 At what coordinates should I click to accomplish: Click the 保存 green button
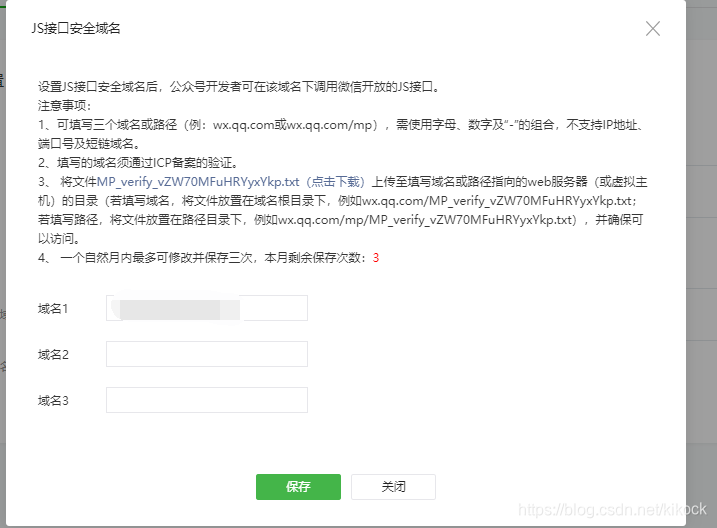pyautogui.click(x=298, y=486)
